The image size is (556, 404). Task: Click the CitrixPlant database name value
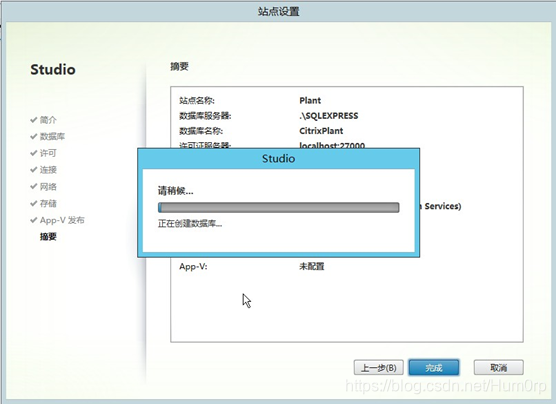click(321, 131)
